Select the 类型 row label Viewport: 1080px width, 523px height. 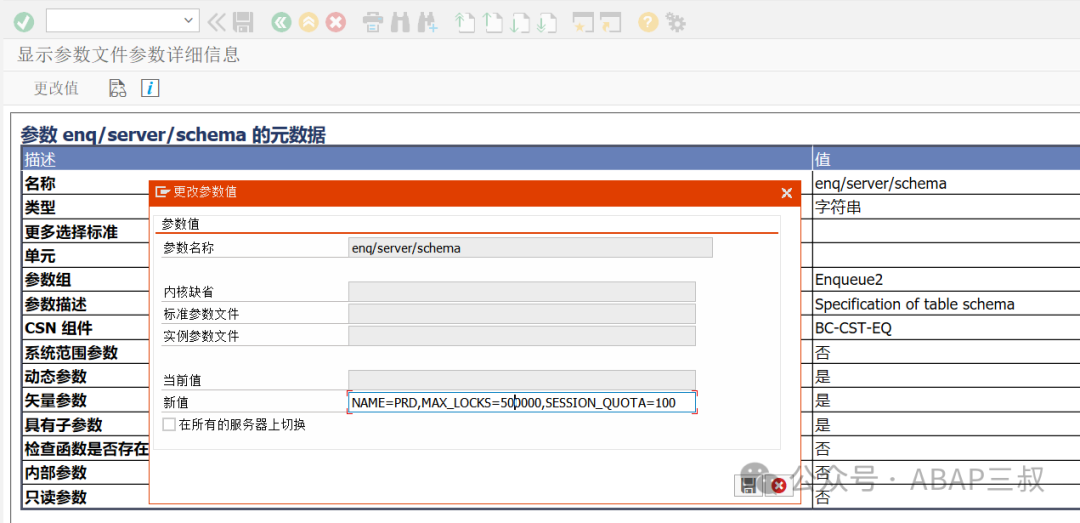40,207
